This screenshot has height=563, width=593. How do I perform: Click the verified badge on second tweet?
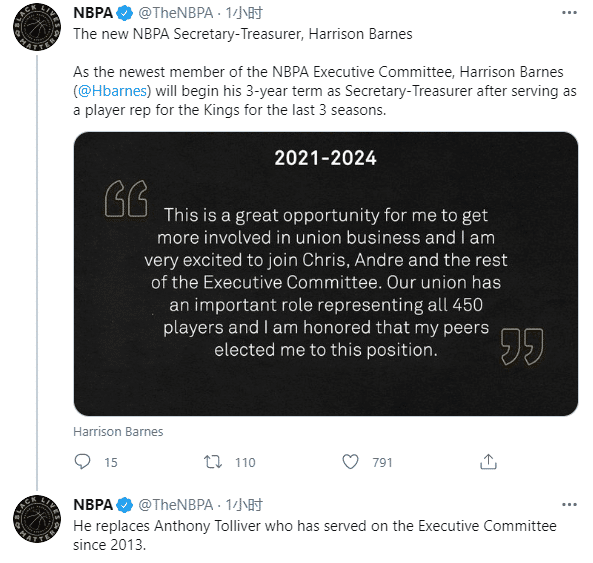(x=124, y=505)
